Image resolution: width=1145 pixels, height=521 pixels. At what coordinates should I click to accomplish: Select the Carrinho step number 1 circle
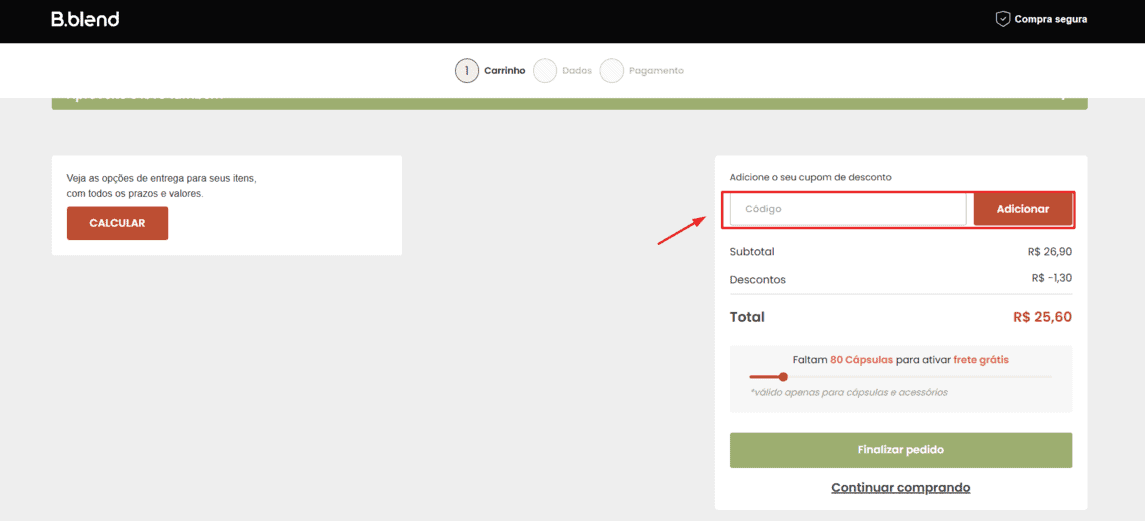pos(467,71)
